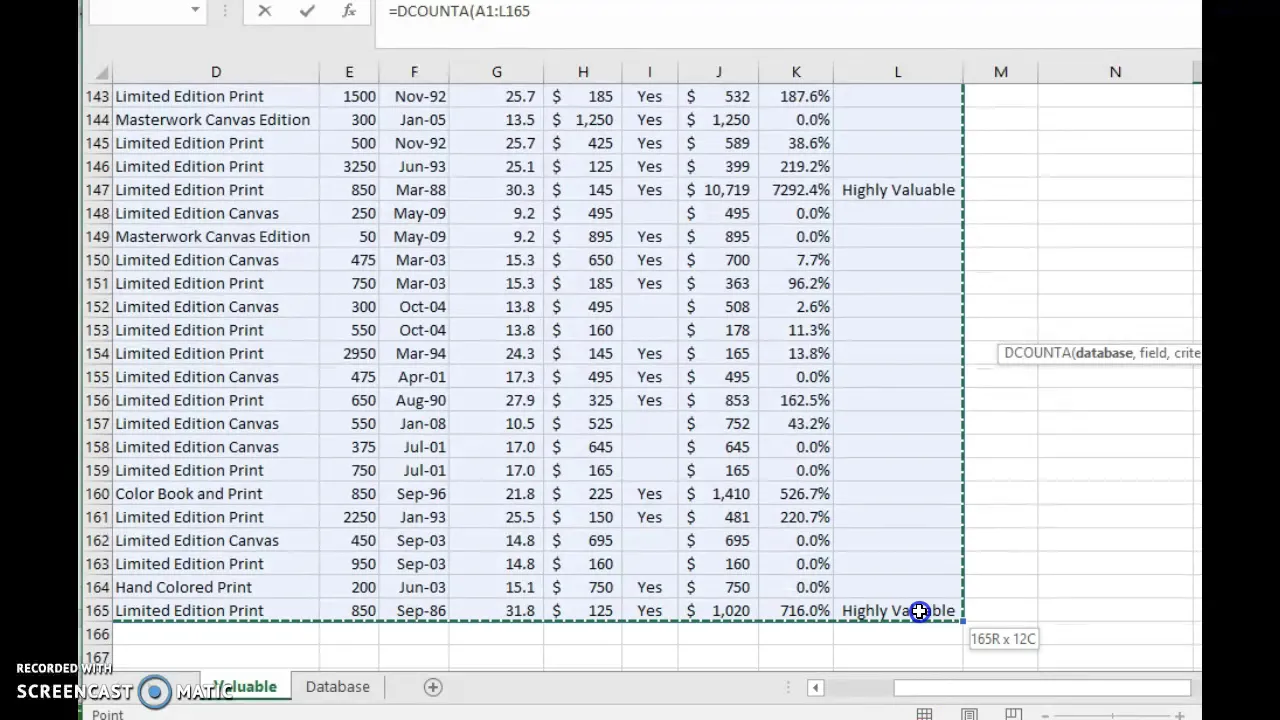
Task: Select row 166 header
Action: tap(97, 634)
